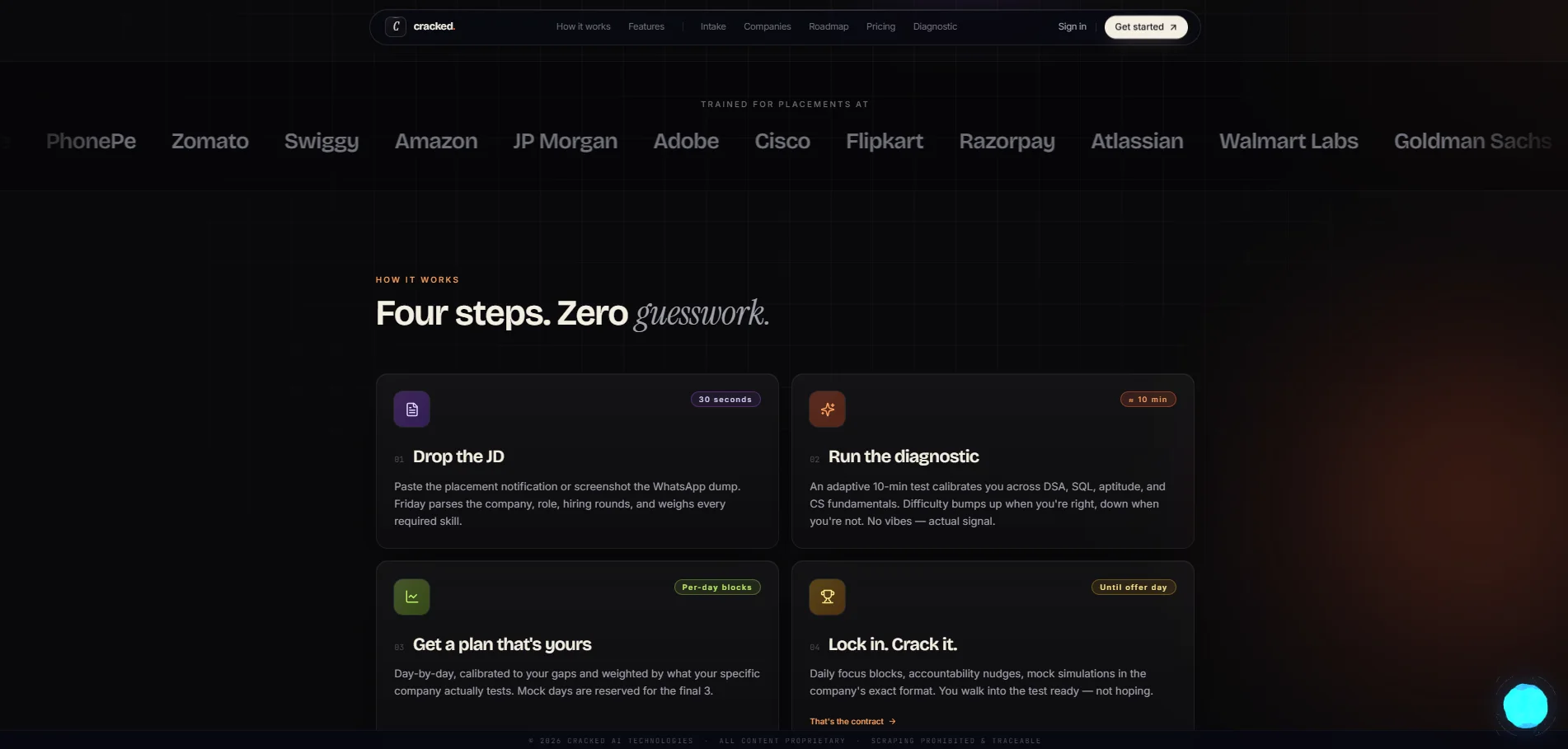Click the Razorpay company name
This screenshot has height=749, width=1568.
[x=1007, y=142]
